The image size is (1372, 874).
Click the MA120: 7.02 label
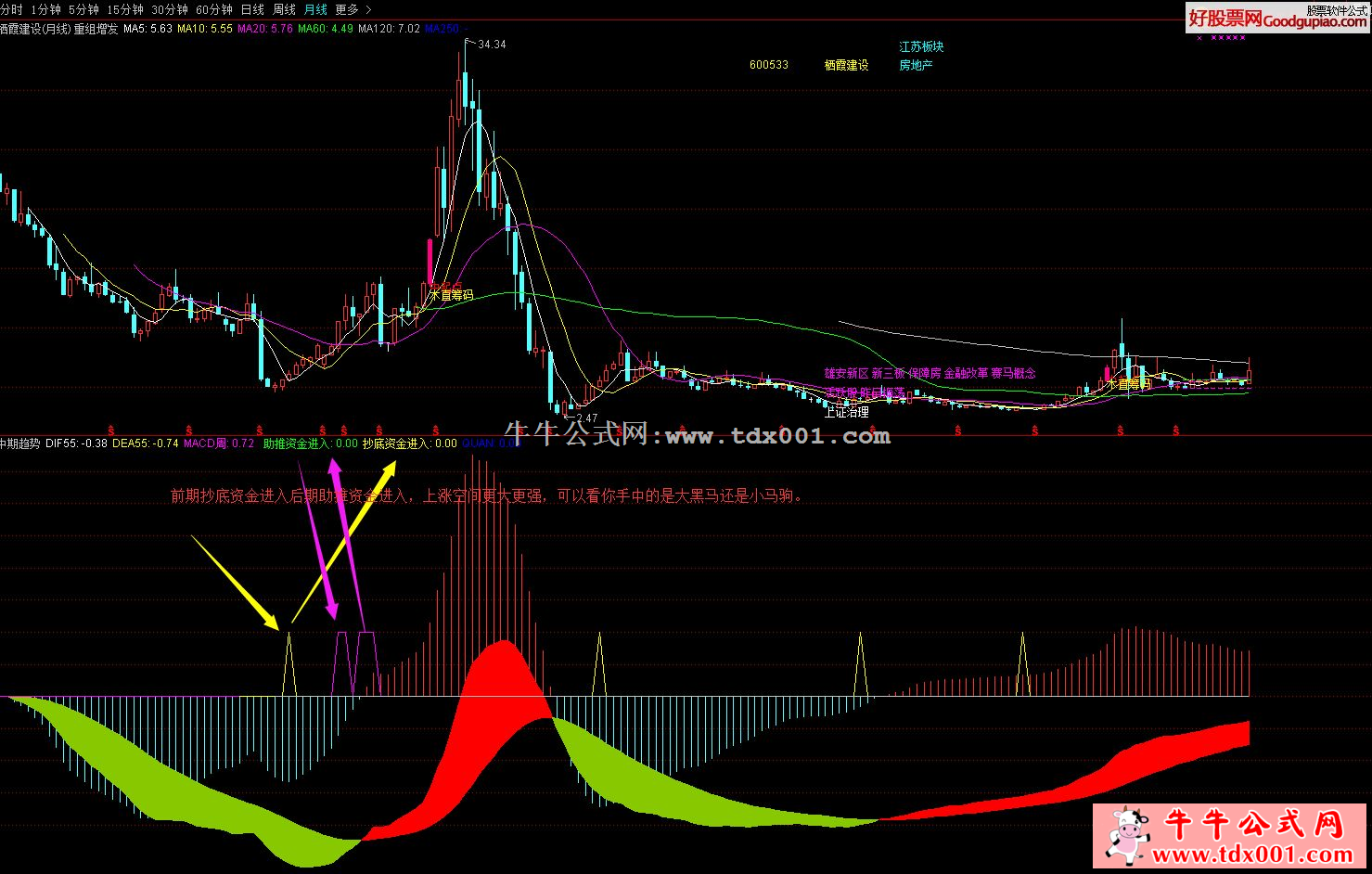coord(389,29)
